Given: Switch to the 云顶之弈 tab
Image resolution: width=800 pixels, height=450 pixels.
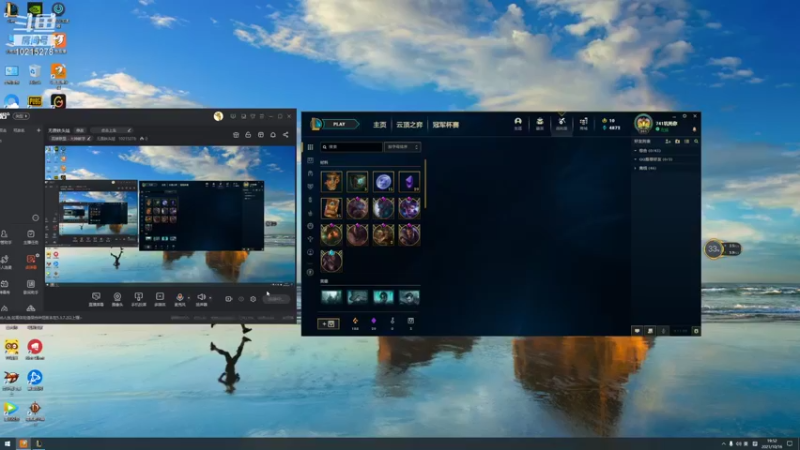Looking at the screenshot, I should pyautogui.click(x=409, y=124).
